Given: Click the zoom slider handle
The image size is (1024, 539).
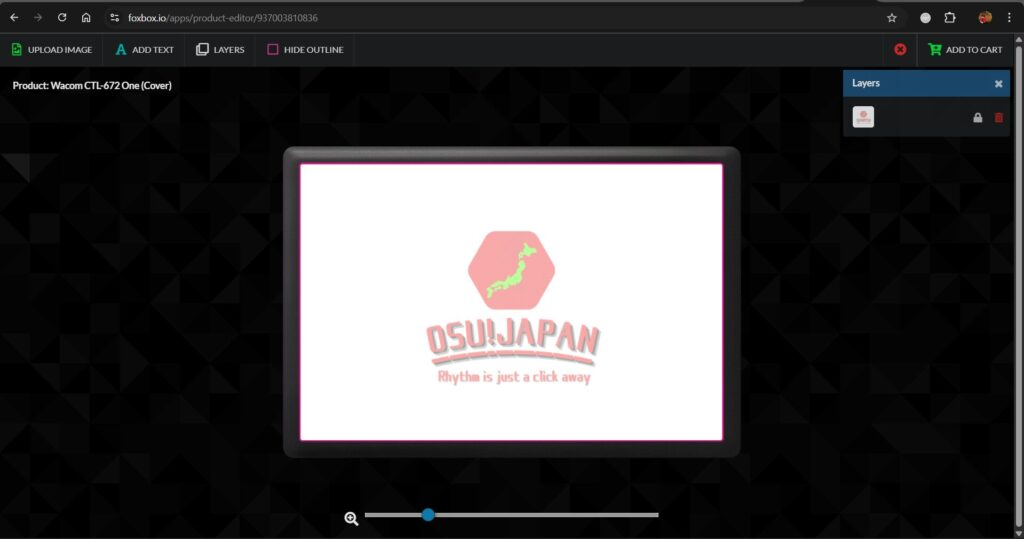Looking at the screenshot, I should point(428,515).
